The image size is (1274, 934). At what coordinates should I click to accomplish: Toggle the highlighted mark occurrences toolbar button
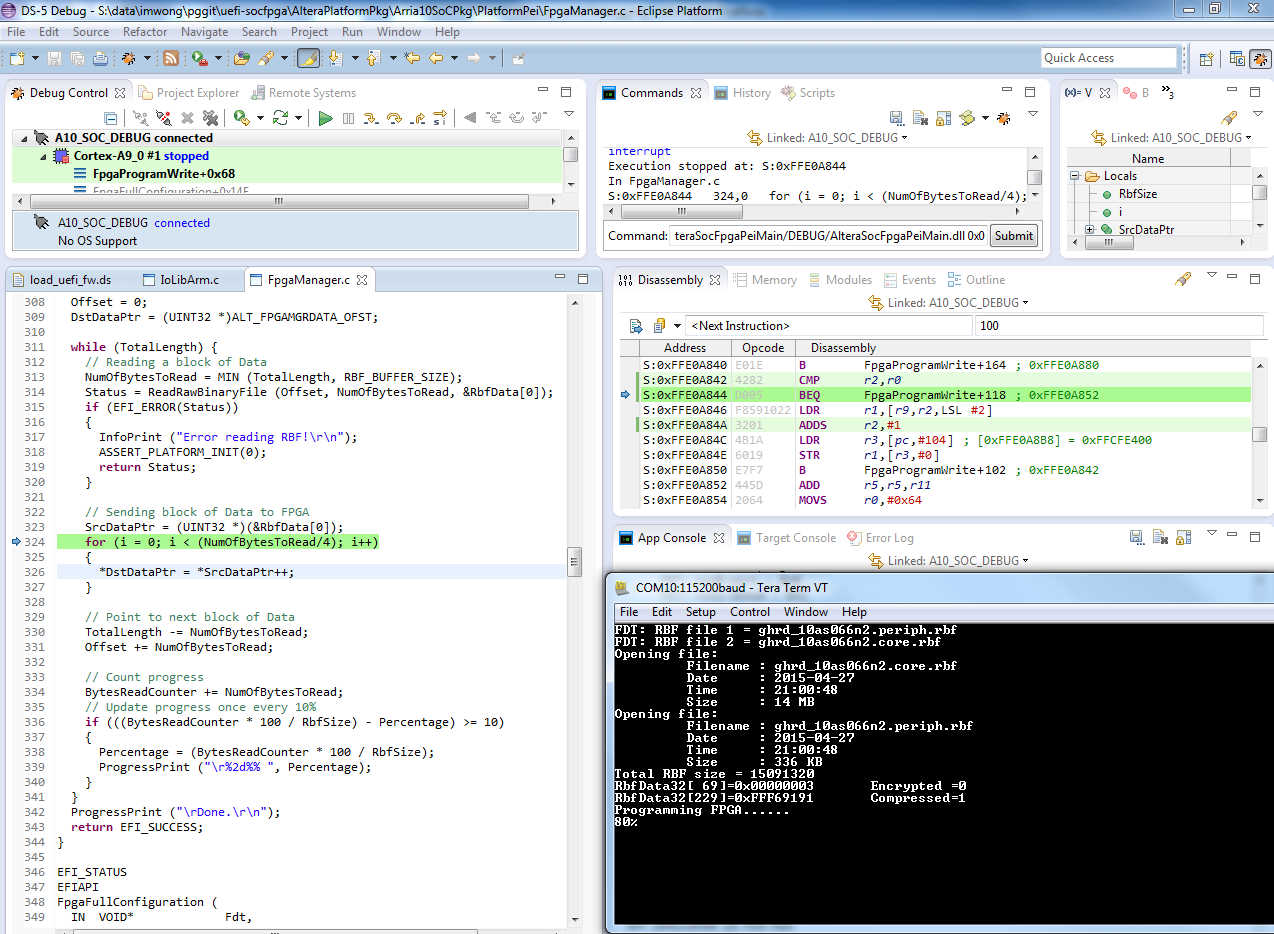tap(309, 59)
